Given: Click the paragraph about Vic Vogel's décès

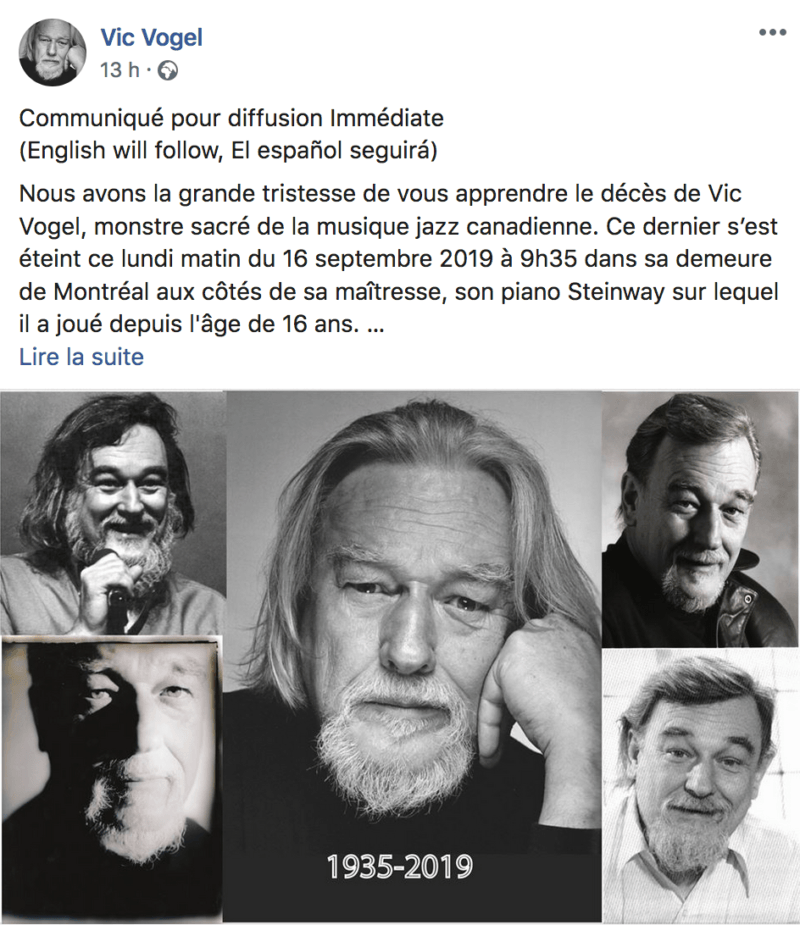Looking at the screenshot, I should tap(399, 259).
